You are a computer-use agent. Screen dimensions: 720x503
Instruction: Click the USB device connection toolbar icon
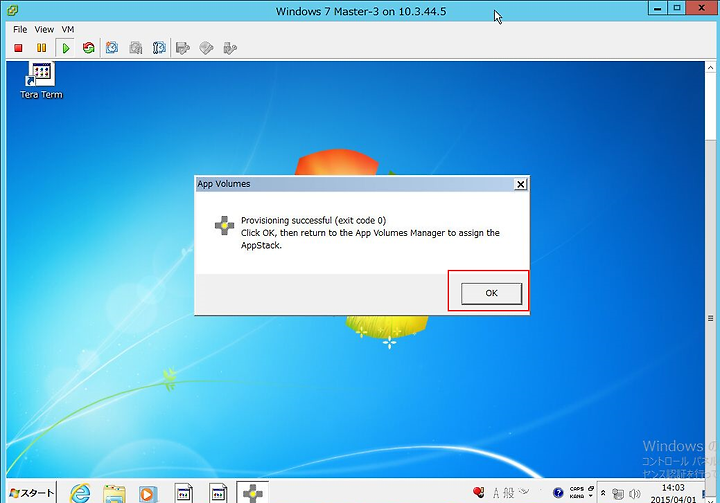pyautogui.click(x=230, y=48)
